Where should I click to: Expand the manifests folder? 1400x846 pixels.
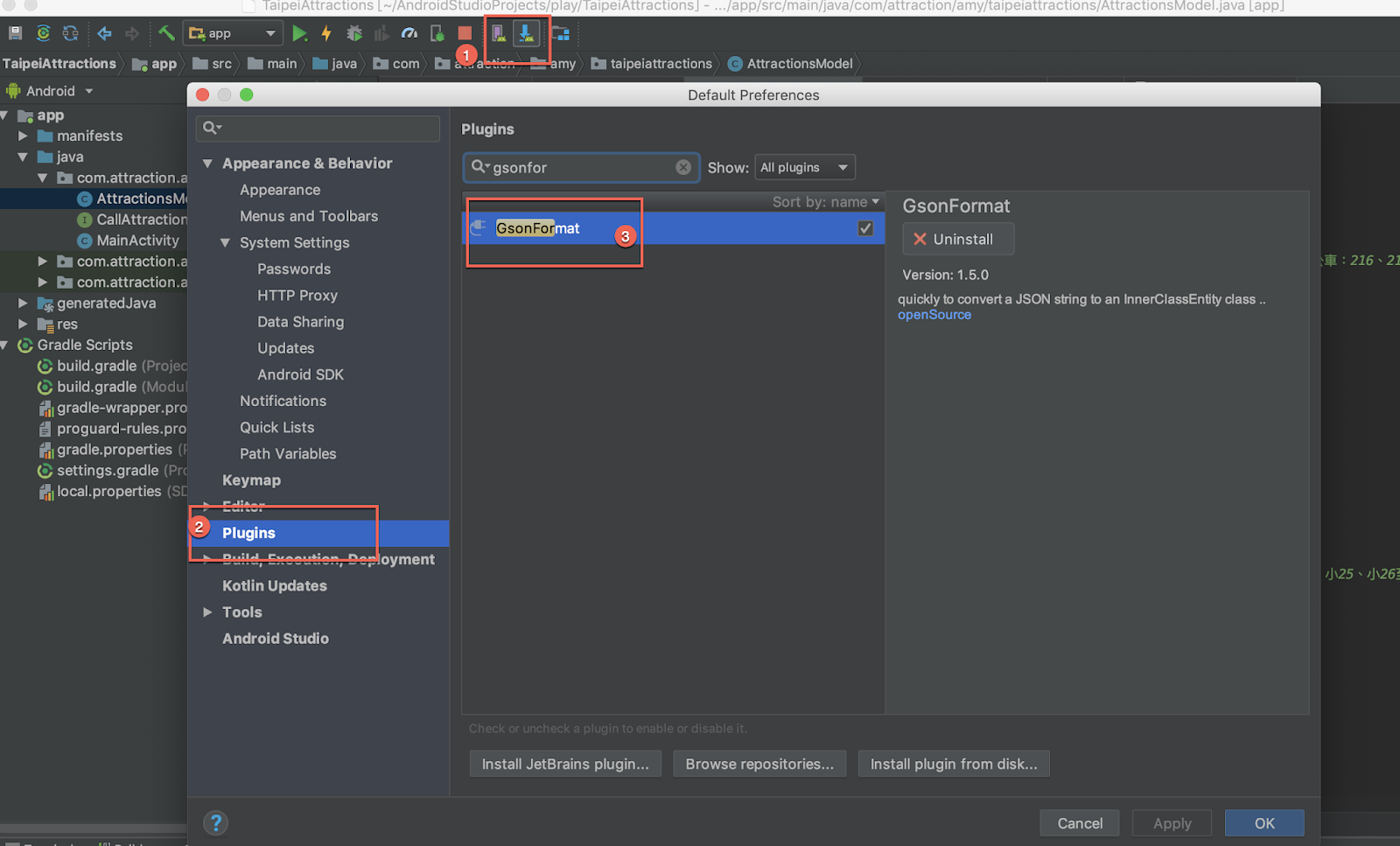(x=23, y=136)
